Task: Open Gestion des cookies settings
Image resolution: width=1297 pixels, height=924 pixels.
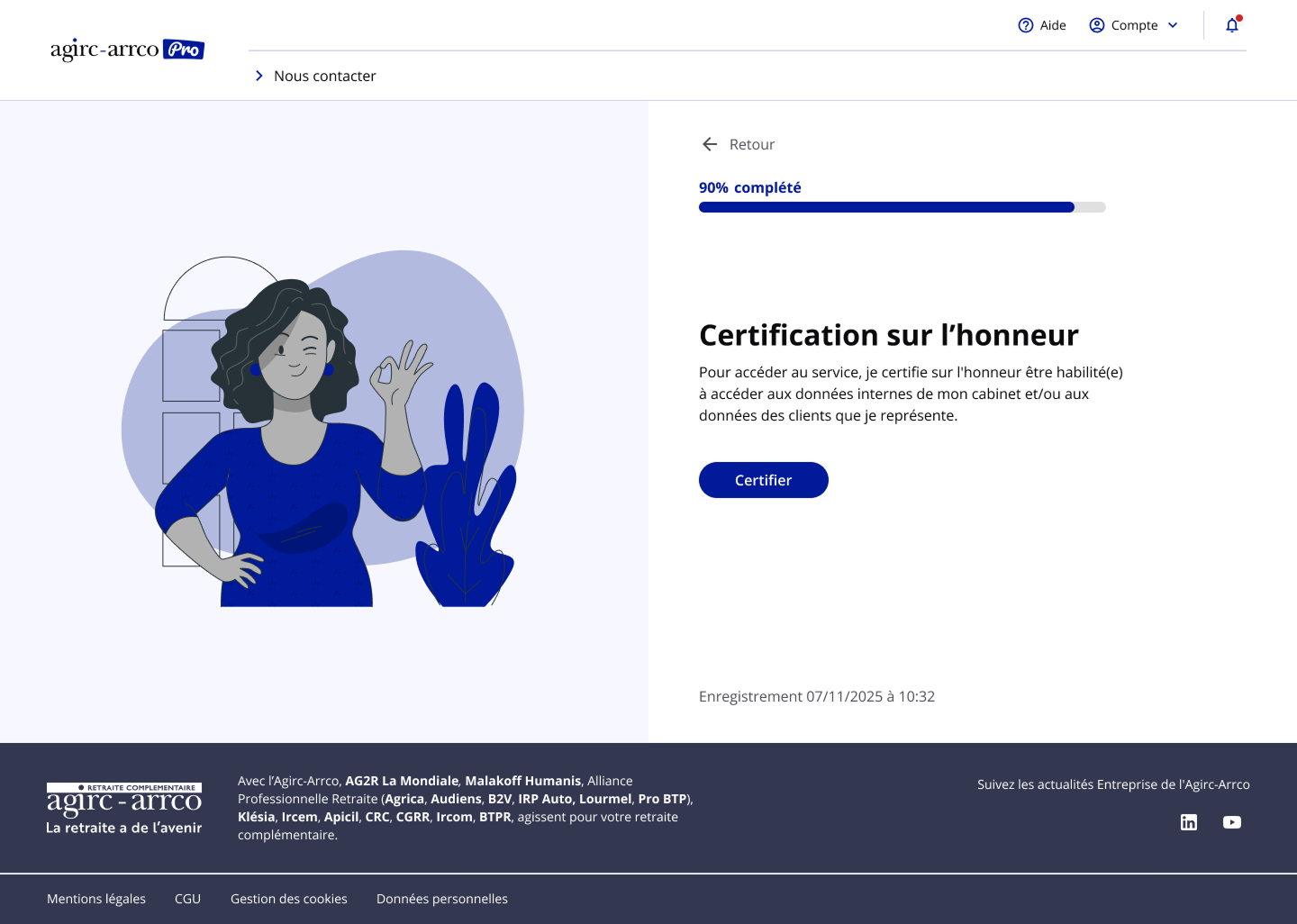Action: point(288,899)
